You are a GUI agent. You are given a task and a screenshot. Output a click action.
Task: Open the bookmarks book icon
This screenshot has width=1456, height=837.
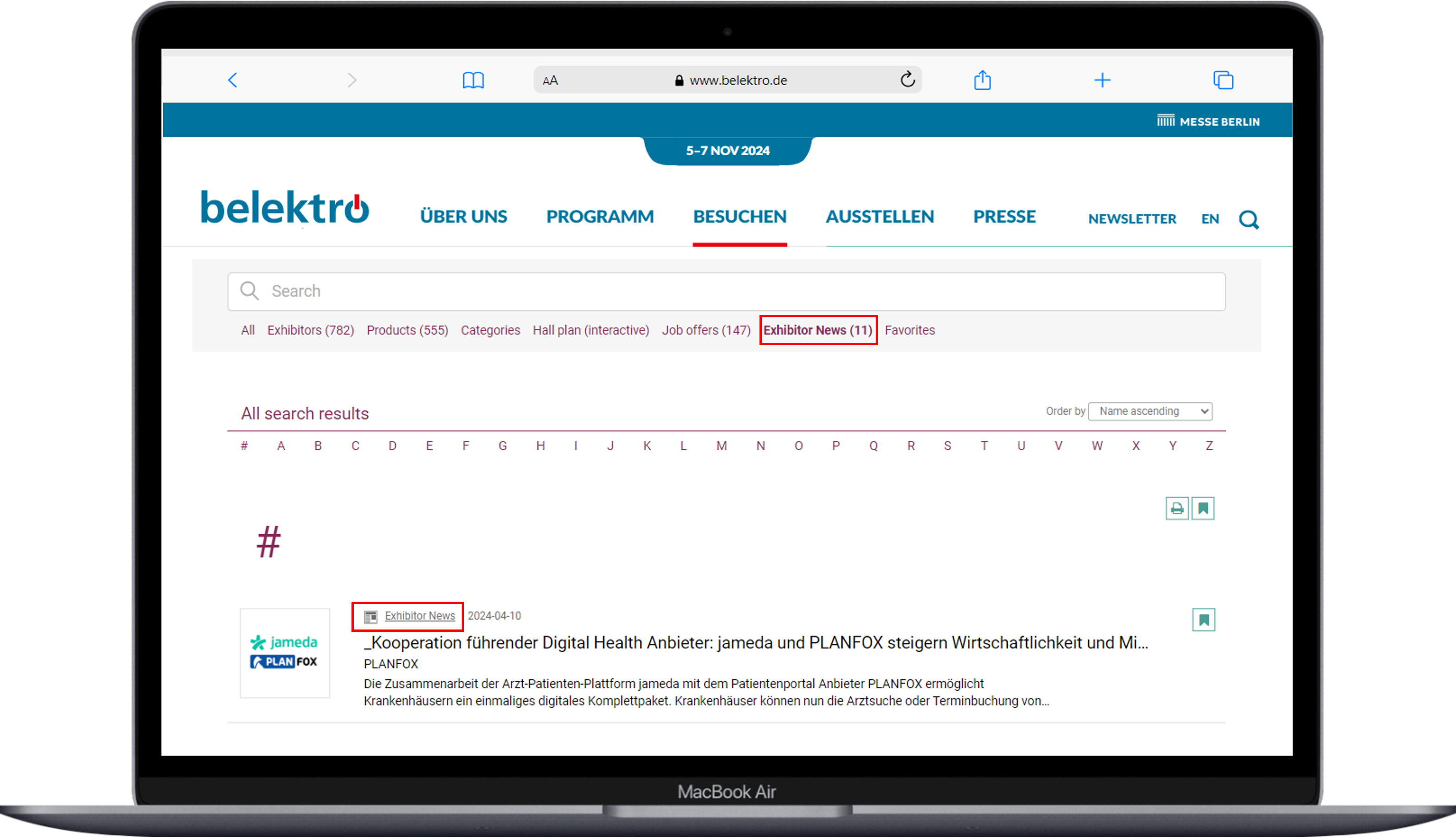[473, 80]
